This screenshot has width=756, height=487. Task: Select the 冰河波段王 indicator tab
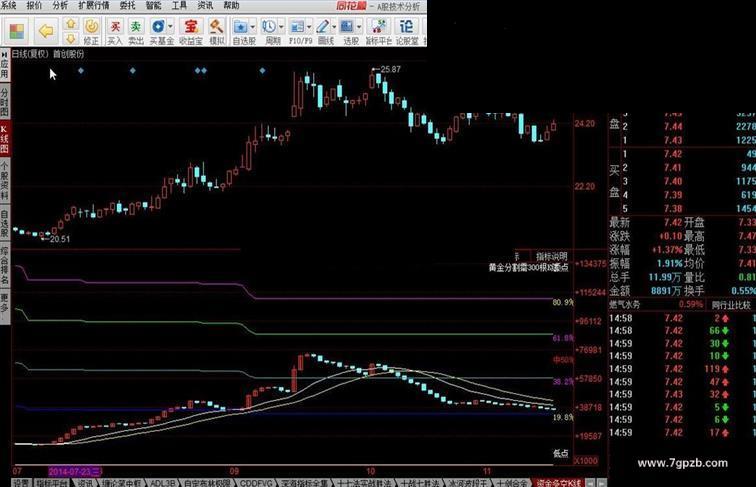468,483
